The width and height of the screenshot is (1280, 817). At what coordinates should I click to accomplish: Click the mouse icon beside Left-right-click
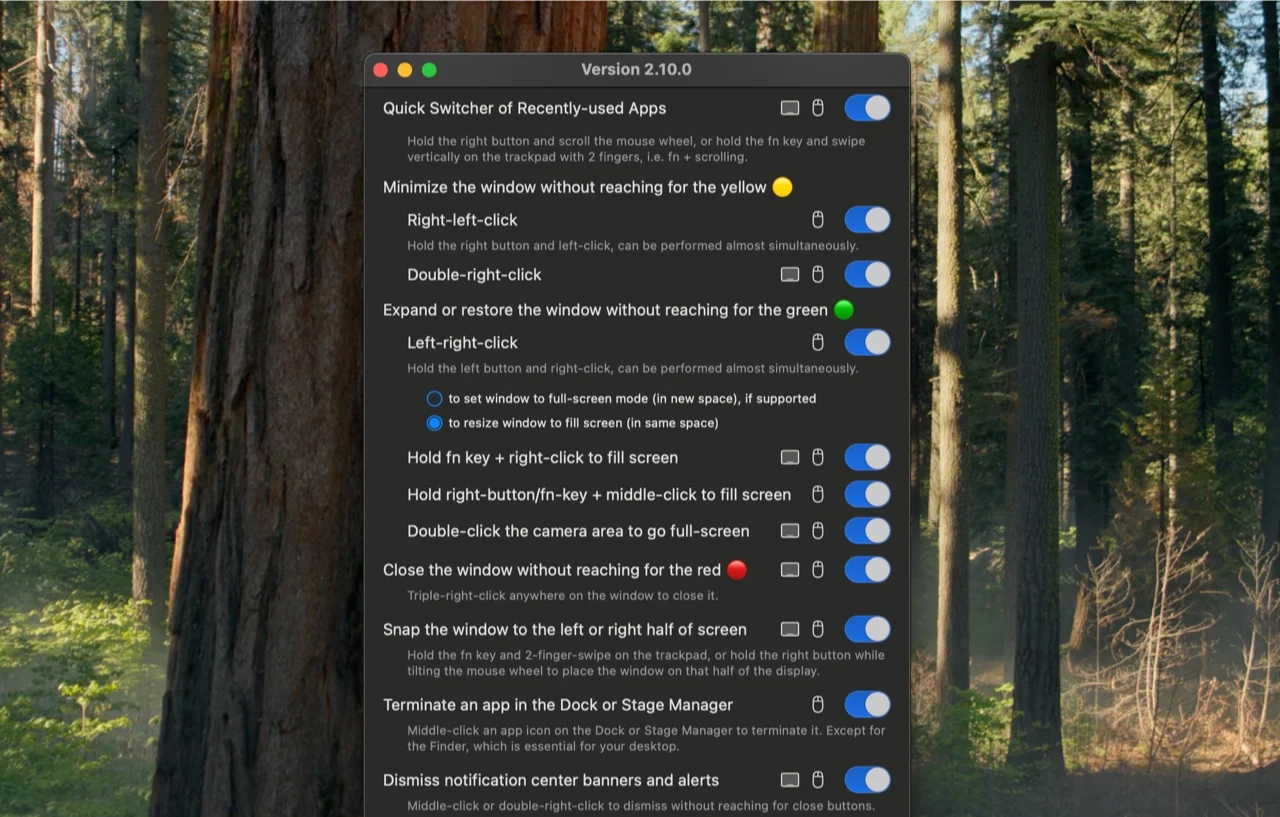tap(817, 342)
